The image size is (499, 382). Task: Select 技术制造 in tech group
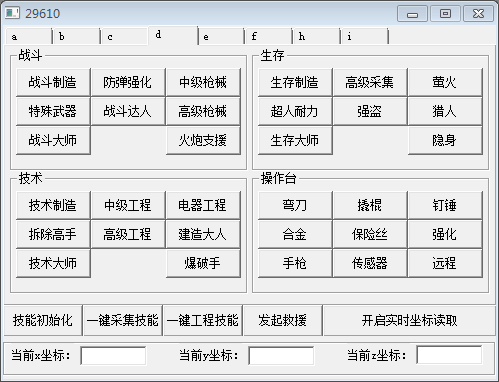[x=53, y=205]
